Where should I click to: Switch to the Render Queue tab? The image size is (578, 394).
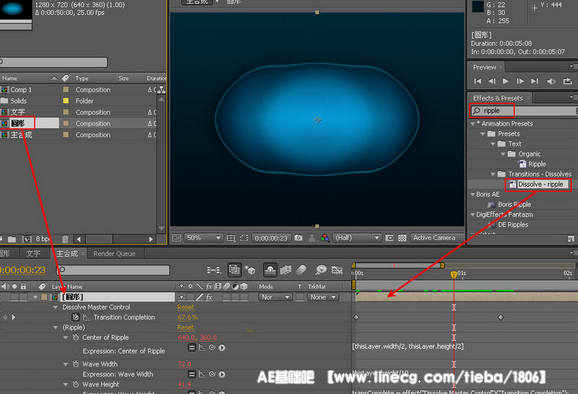[114, 254]
